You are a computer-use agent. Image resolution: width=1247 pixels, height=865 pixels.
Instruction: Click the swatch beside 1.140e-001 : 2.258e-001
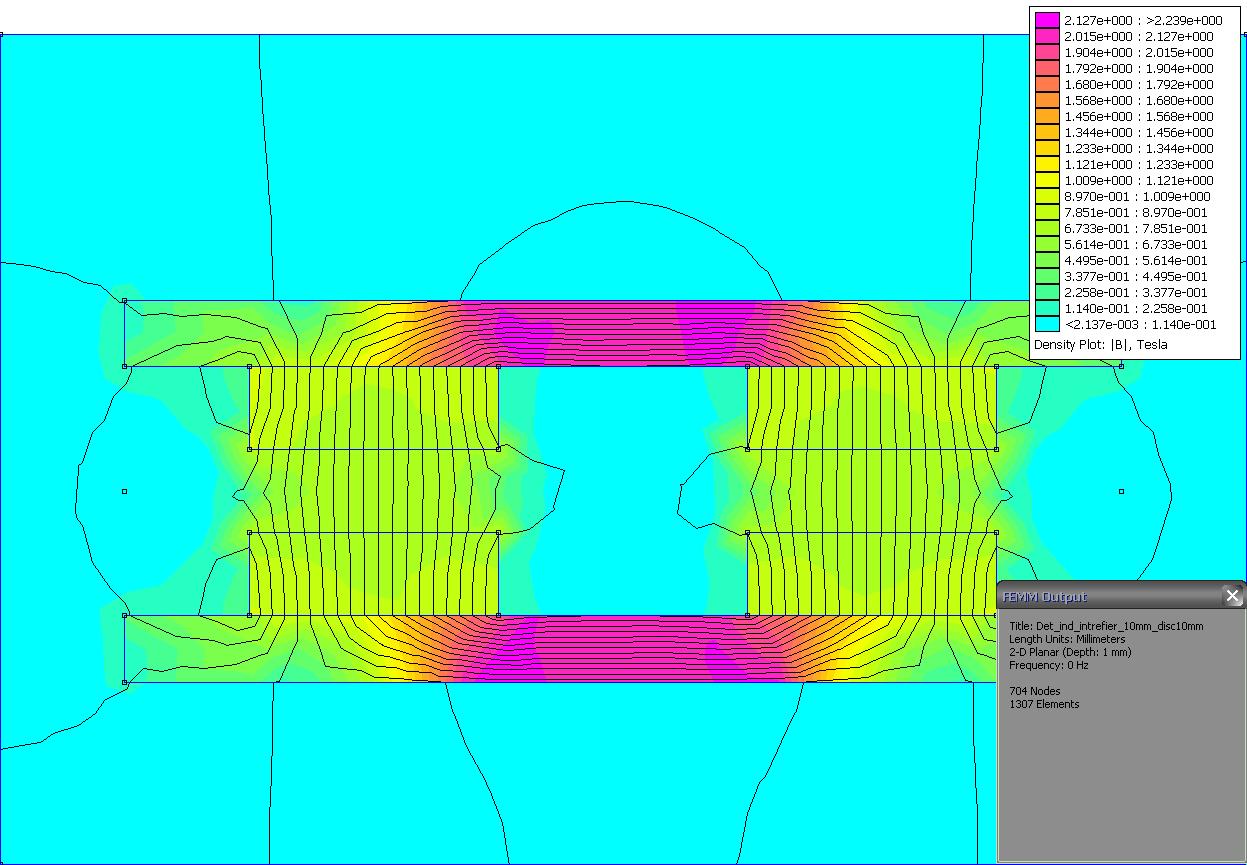(1047, 308)
